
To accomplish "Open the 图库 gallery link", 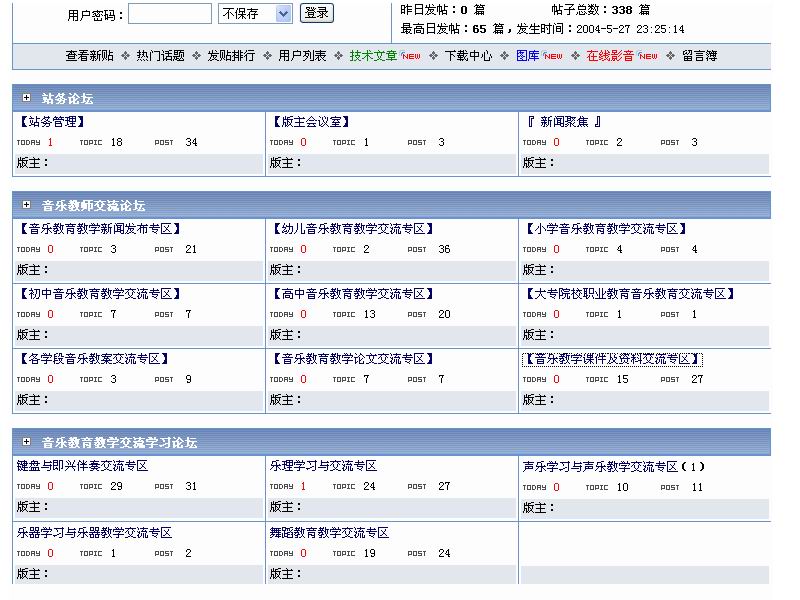I will pos(528,56).
